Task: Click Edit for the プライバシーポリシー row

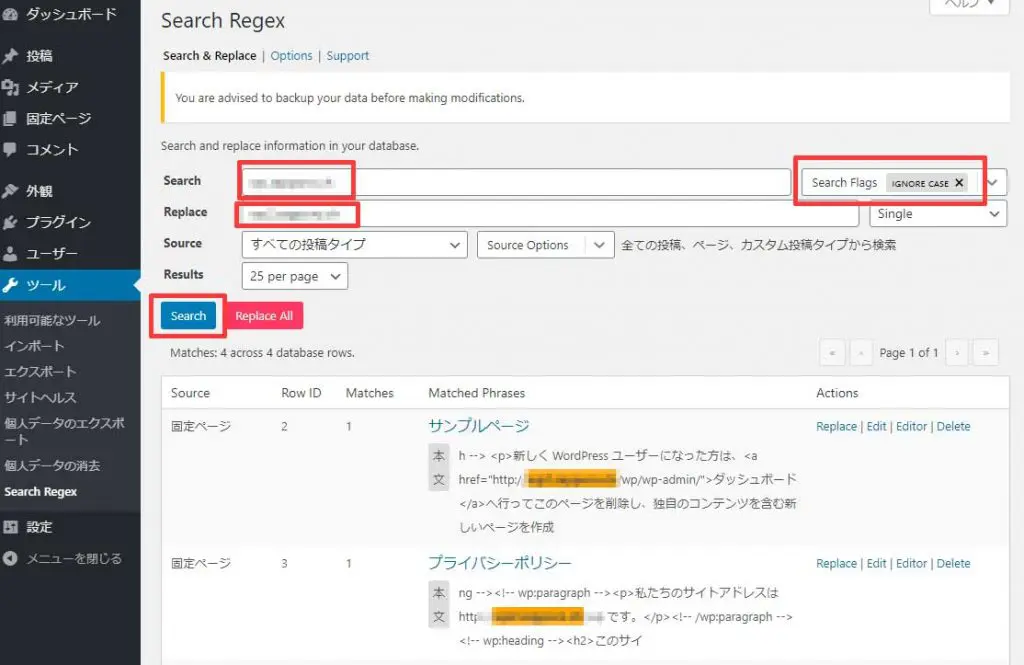Action: 876,563
